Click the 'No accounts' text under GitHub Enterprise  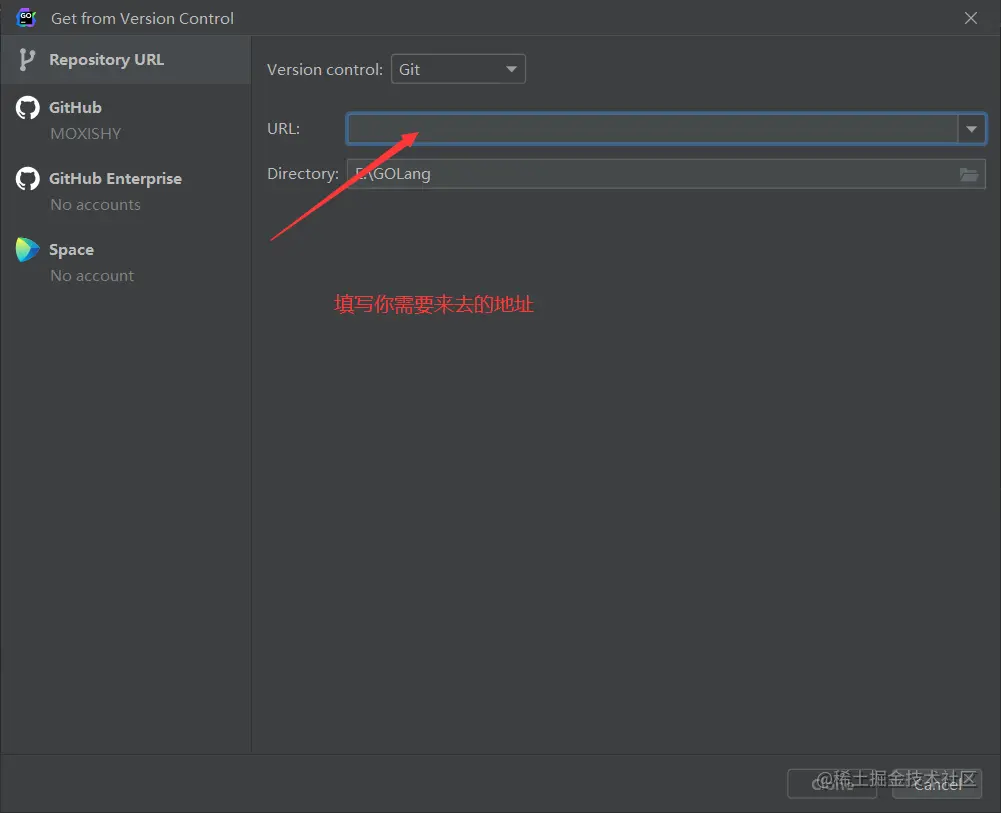tap(95, 204)
